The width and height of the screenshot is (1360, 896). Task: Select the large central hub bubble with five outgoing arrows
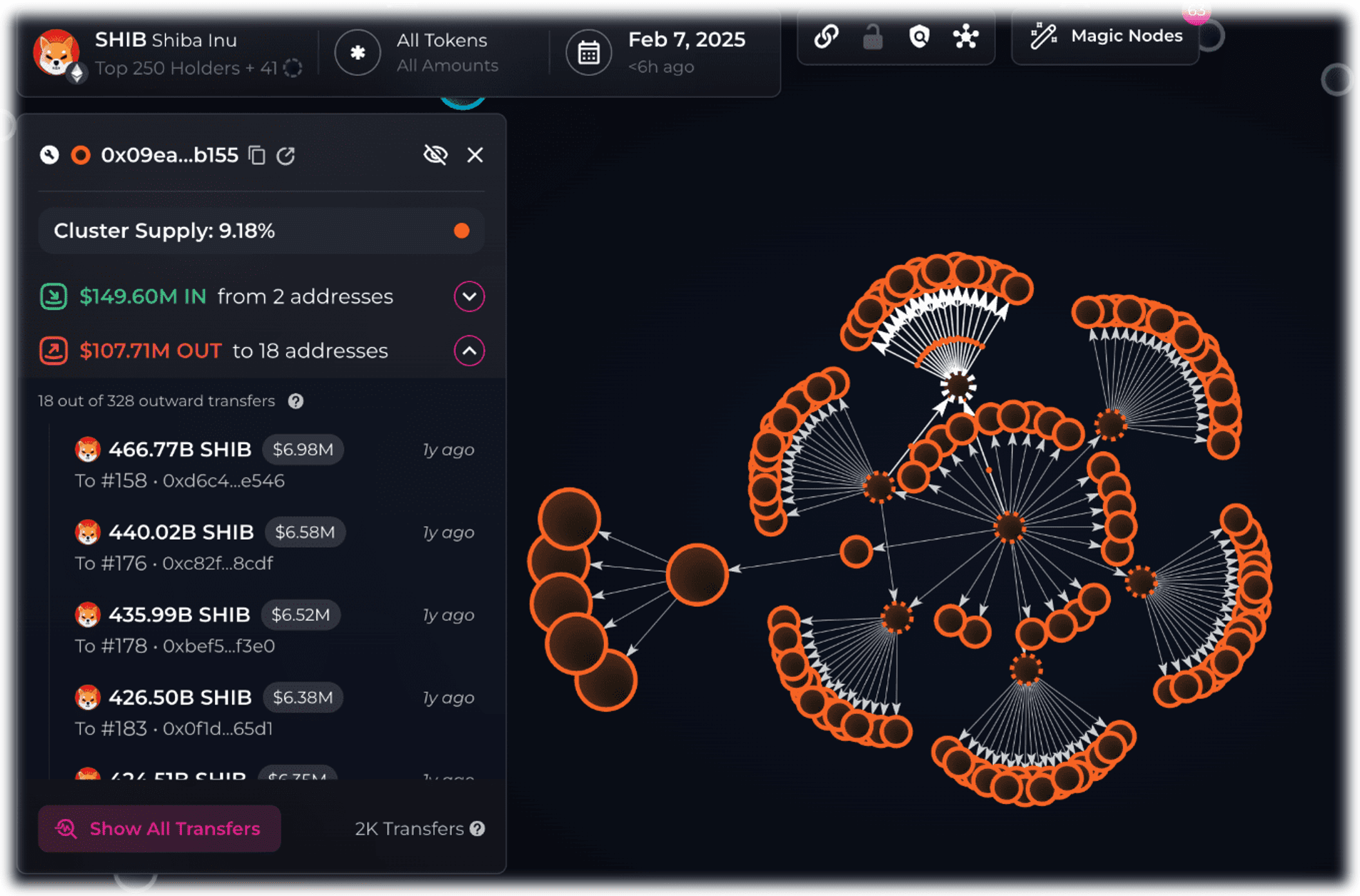click(697, 574)
